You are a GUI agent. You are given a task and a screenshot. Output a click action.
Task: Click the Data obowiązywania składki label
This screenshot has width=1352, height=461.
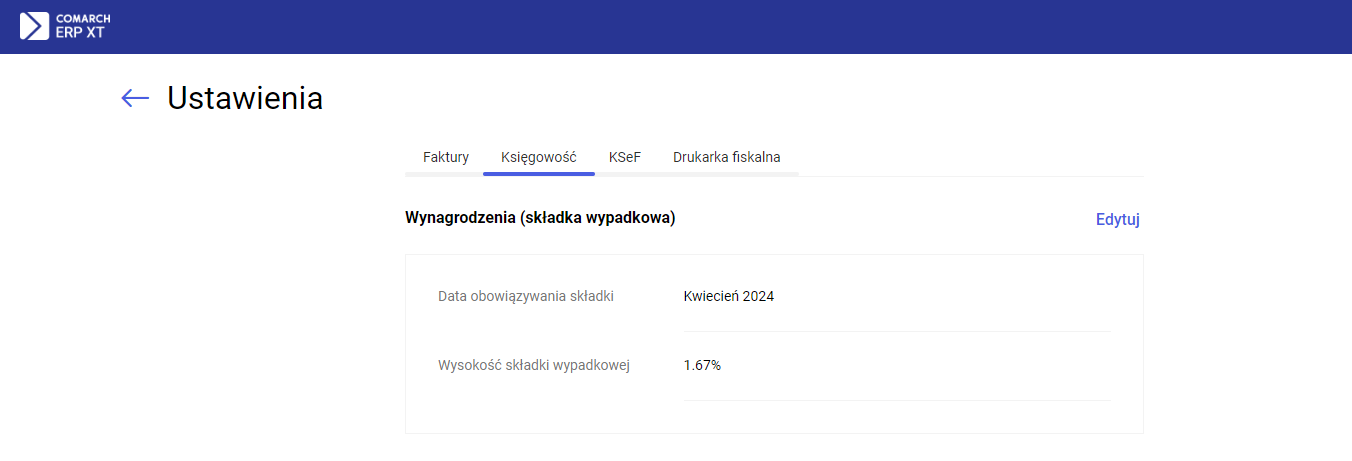tap(526, 296)
